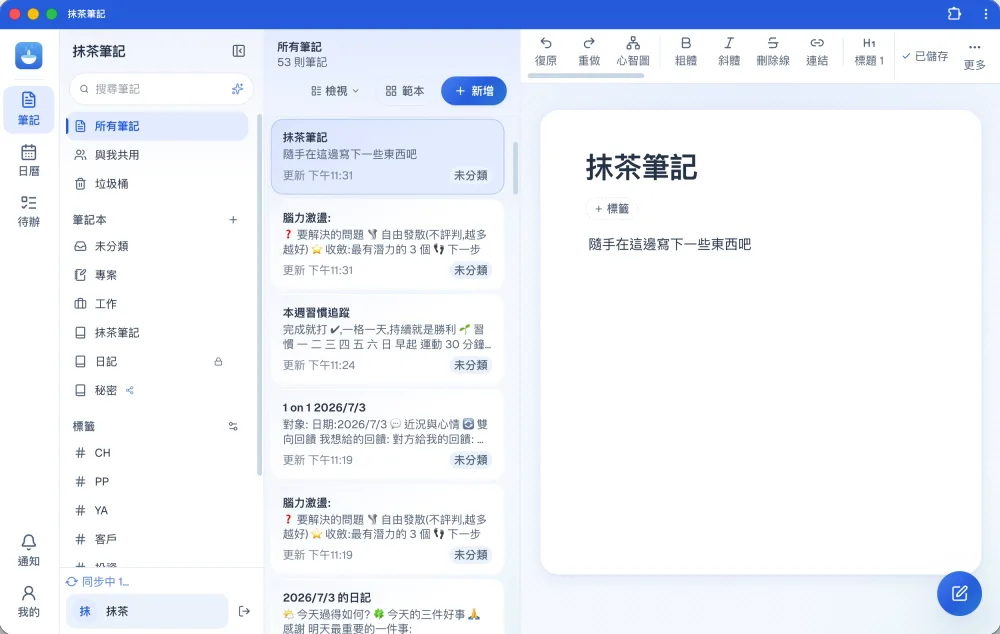Open the Trash (垃圾桶) folder
This screenshot has width=1000, height=634.
(158, 184)
